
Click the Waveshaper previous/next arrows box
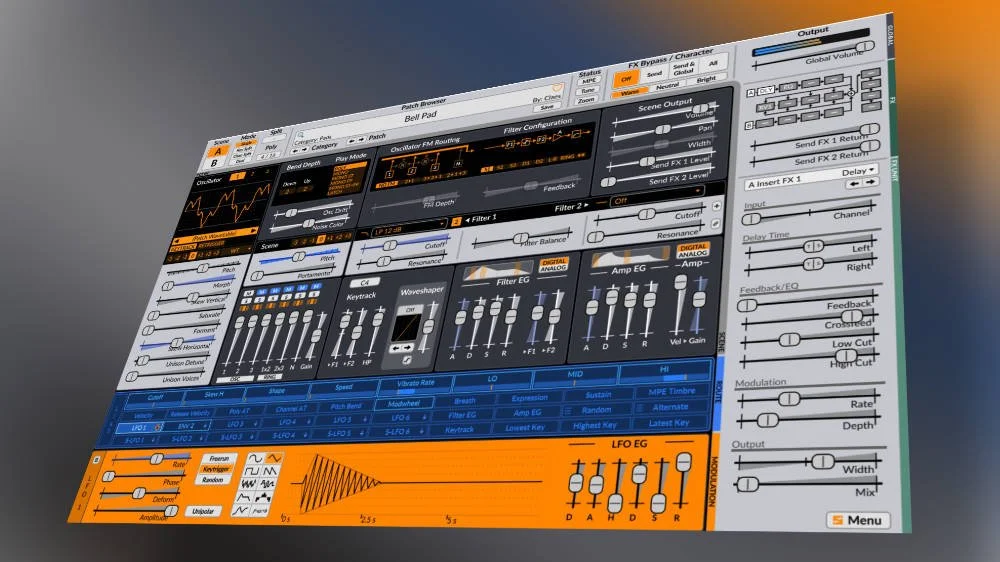[401, 348]
